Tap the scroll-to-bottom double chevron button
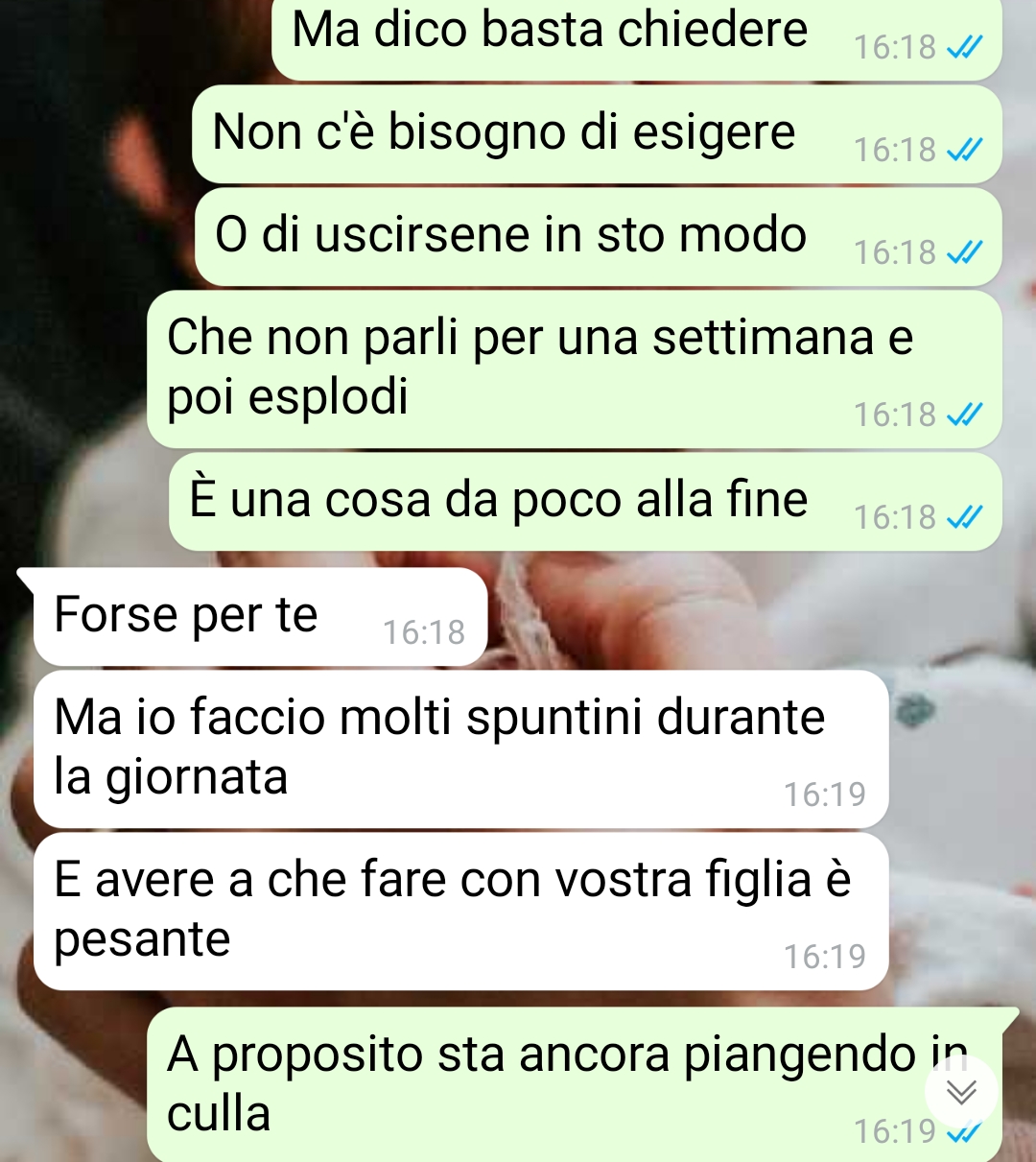1036x1162 pixels. pyautogui.click(x=961, y=1091)
